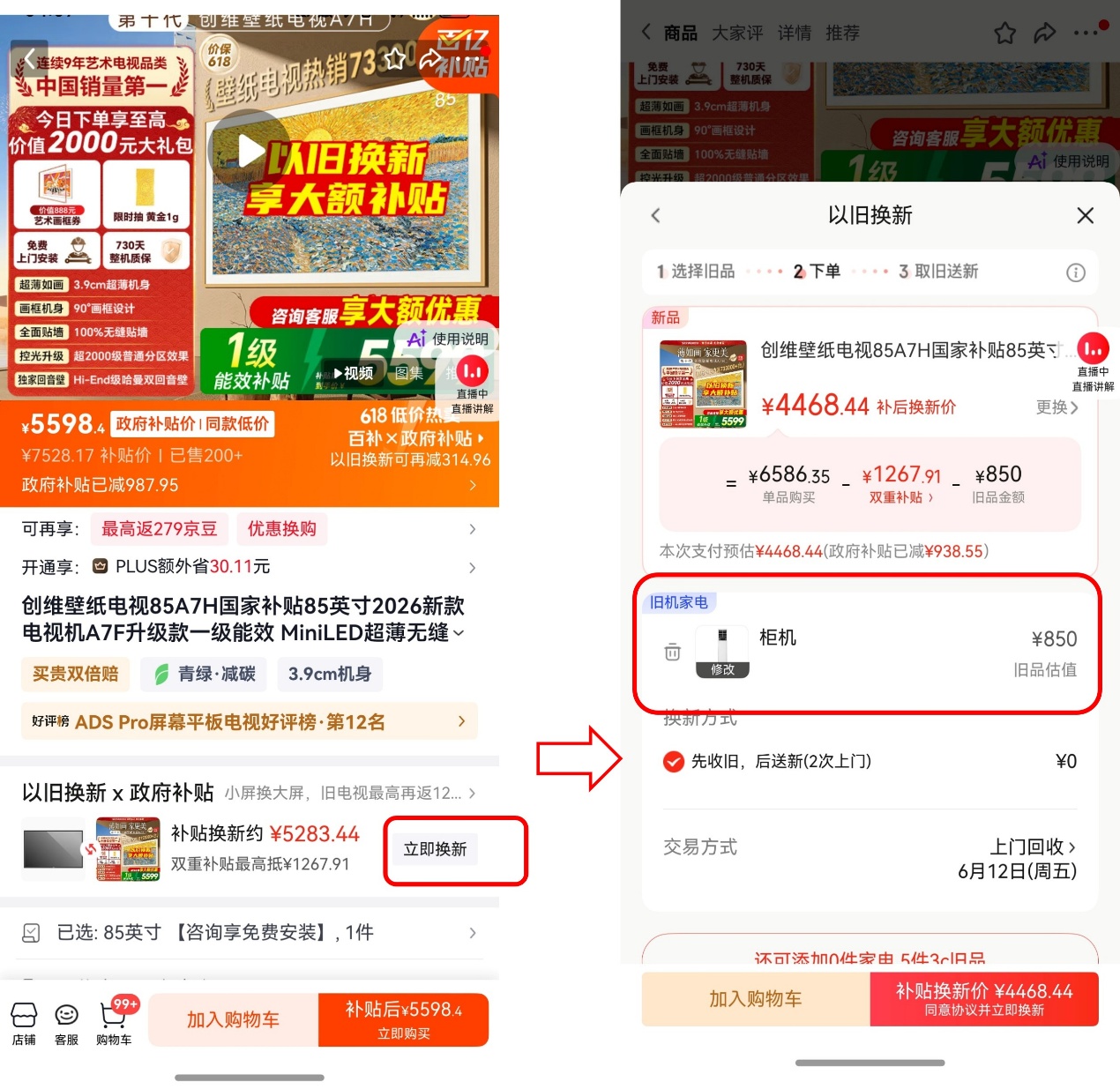Tap 更换 to change the new product
The width and height of the screenshot is (1120, 1089).
pos(1057,407)
